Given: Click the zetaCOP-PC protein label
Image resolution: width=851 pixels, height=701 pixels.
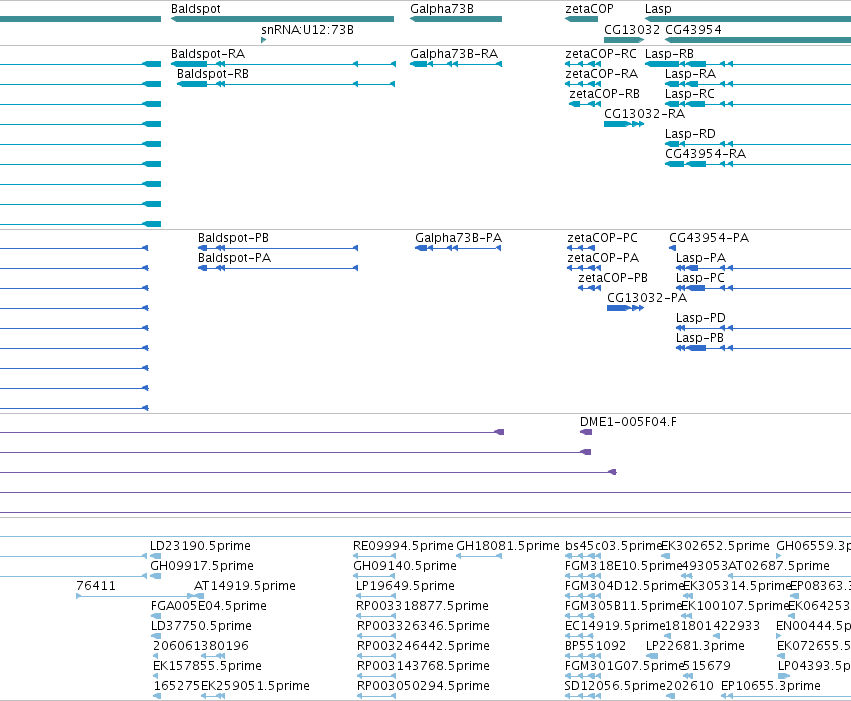Looking at the screenshot, I should 602,238.
